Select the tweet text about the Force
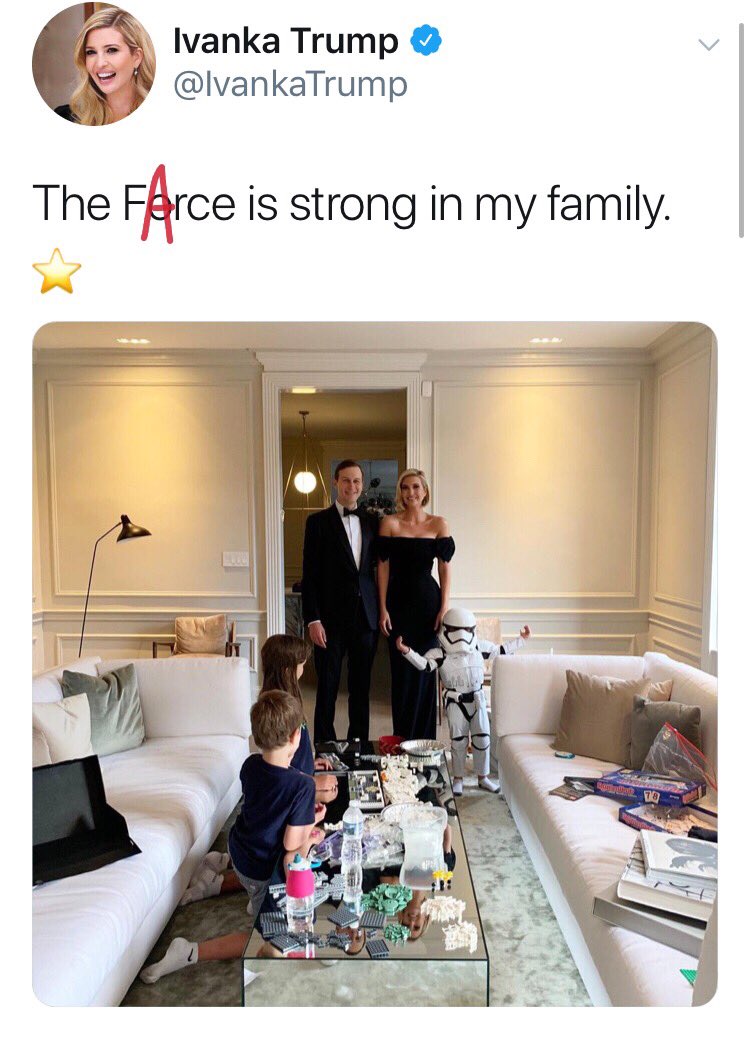Image resolution: width=750 pixels, height=1051 pixels. [x=351, y=204]
